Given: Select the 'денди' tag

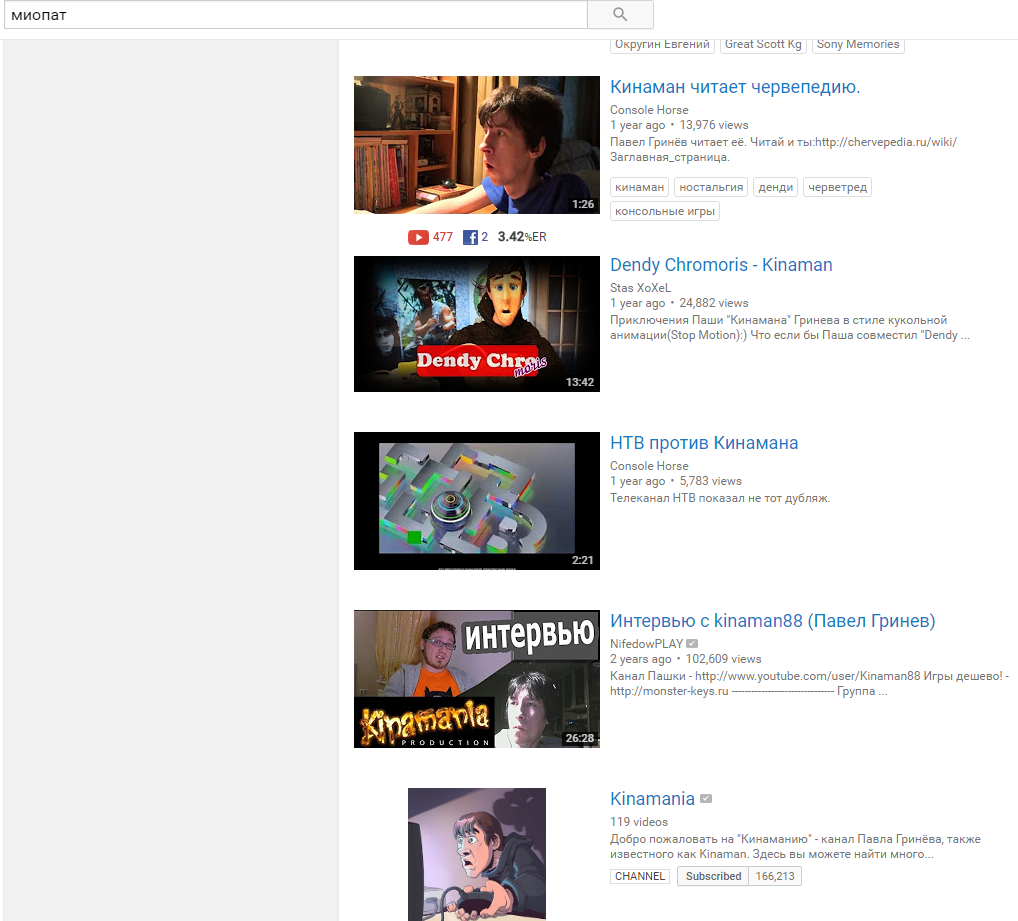Looking at the screenshot, I should click(x=775, y=187).
